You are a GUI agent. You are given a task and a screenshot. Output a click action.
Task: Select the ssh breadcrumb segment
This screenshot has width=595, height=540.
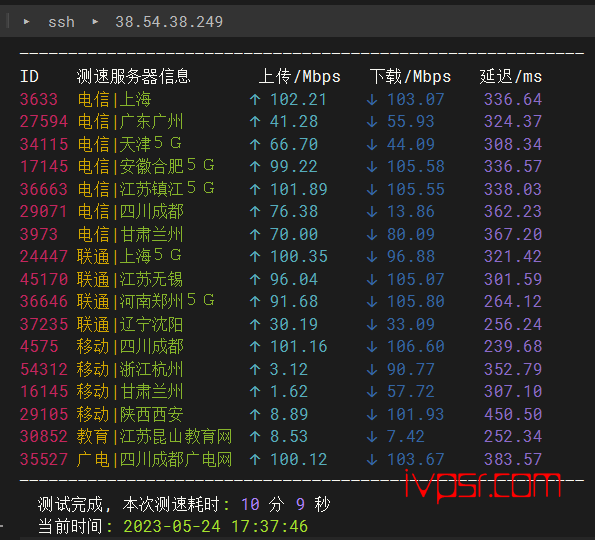point(61,22)
